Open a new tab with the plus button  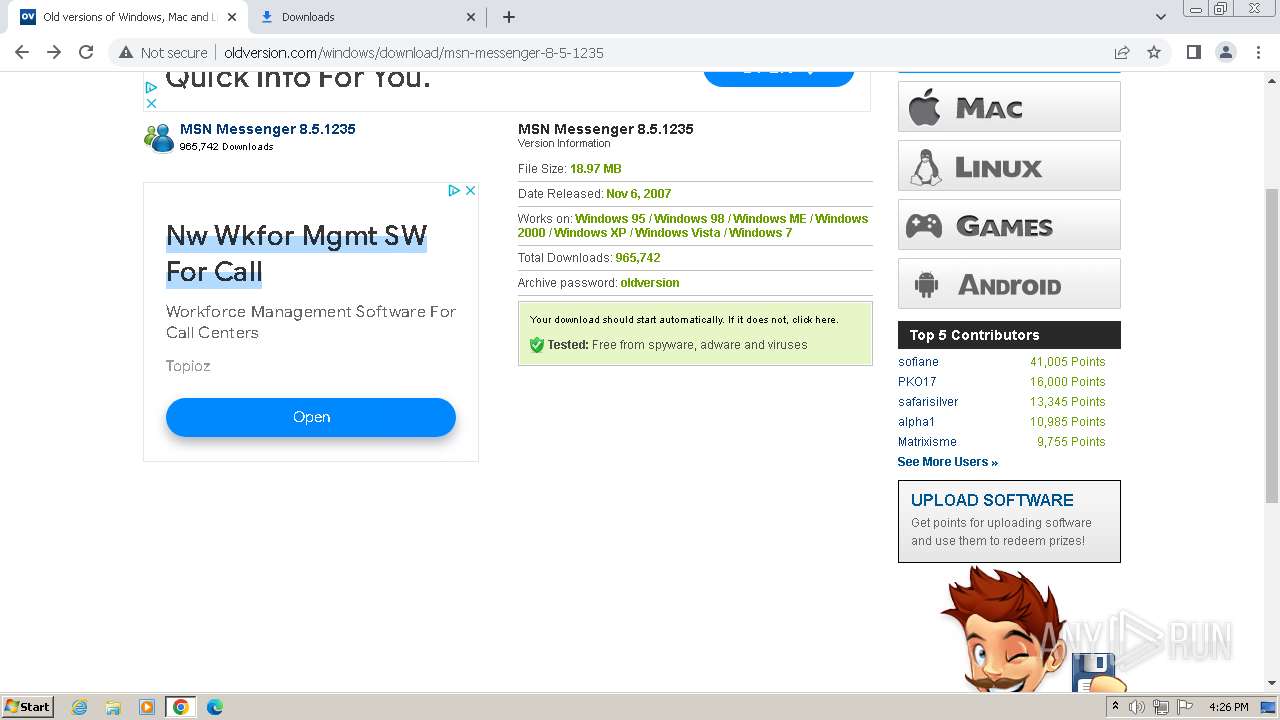point(509,17)
